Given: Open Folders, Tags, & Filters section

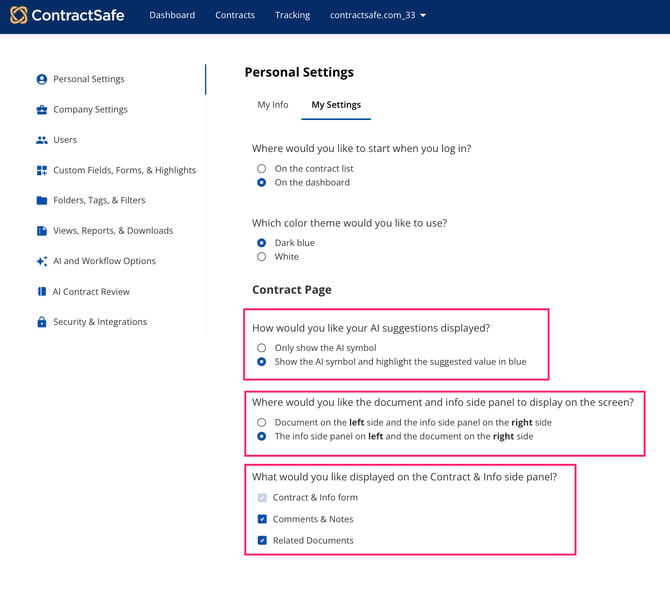Looking at the screenshot, I should click(x=99, y=200).
